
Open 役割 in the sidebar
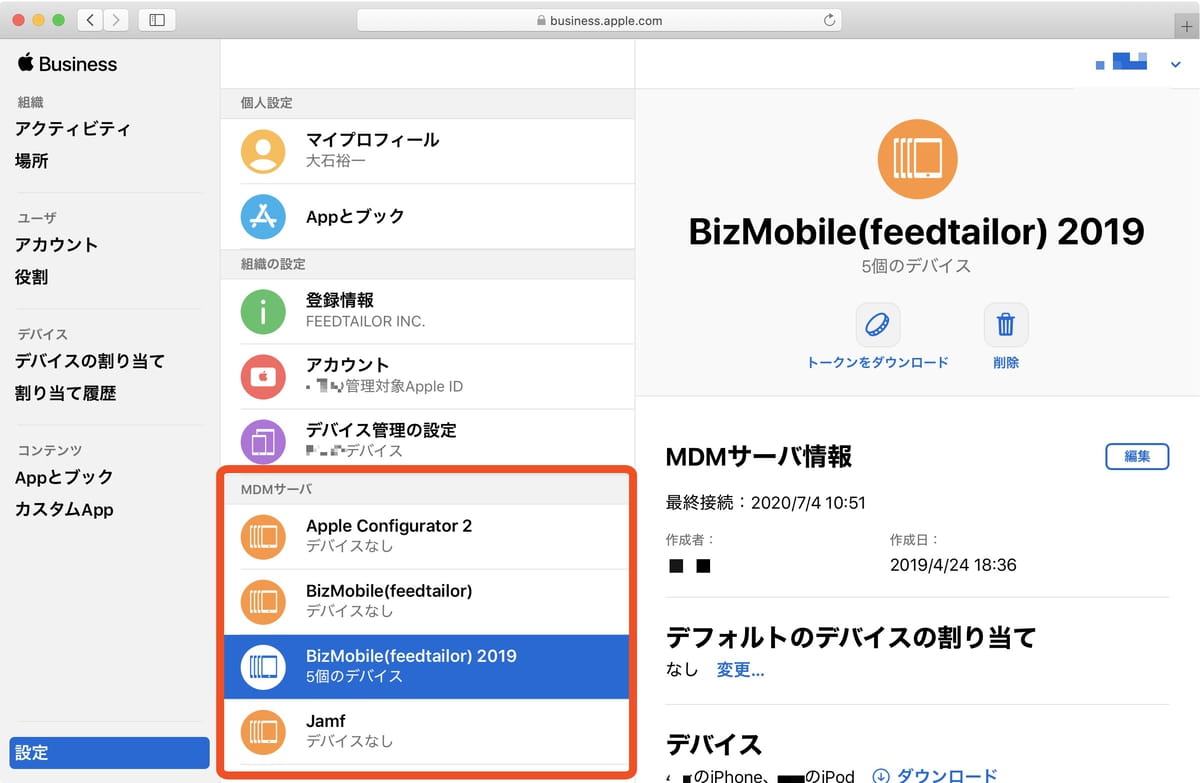[x=32, y=277]
